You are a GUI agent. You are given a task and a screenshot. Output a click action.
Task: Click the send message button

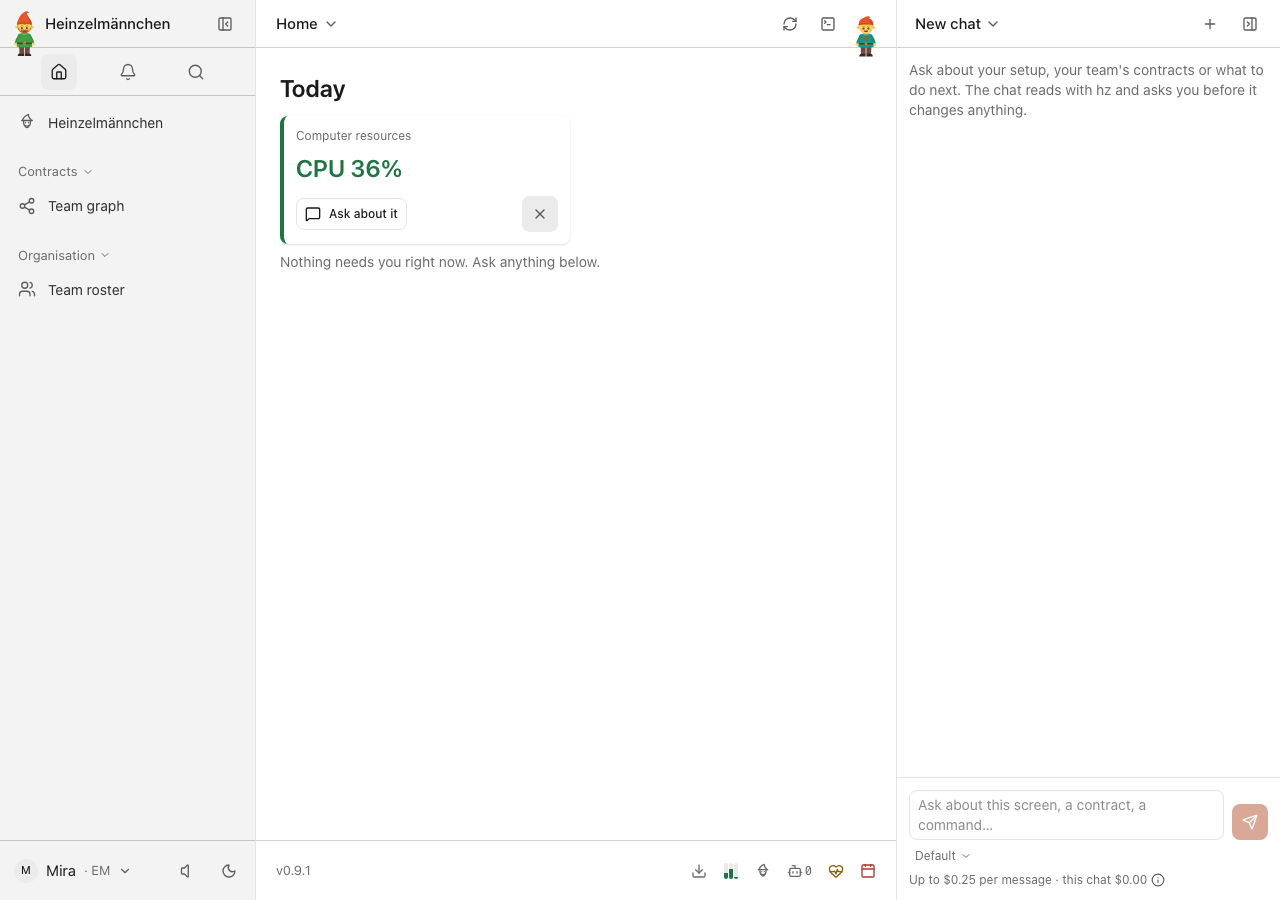[1250, 822]
